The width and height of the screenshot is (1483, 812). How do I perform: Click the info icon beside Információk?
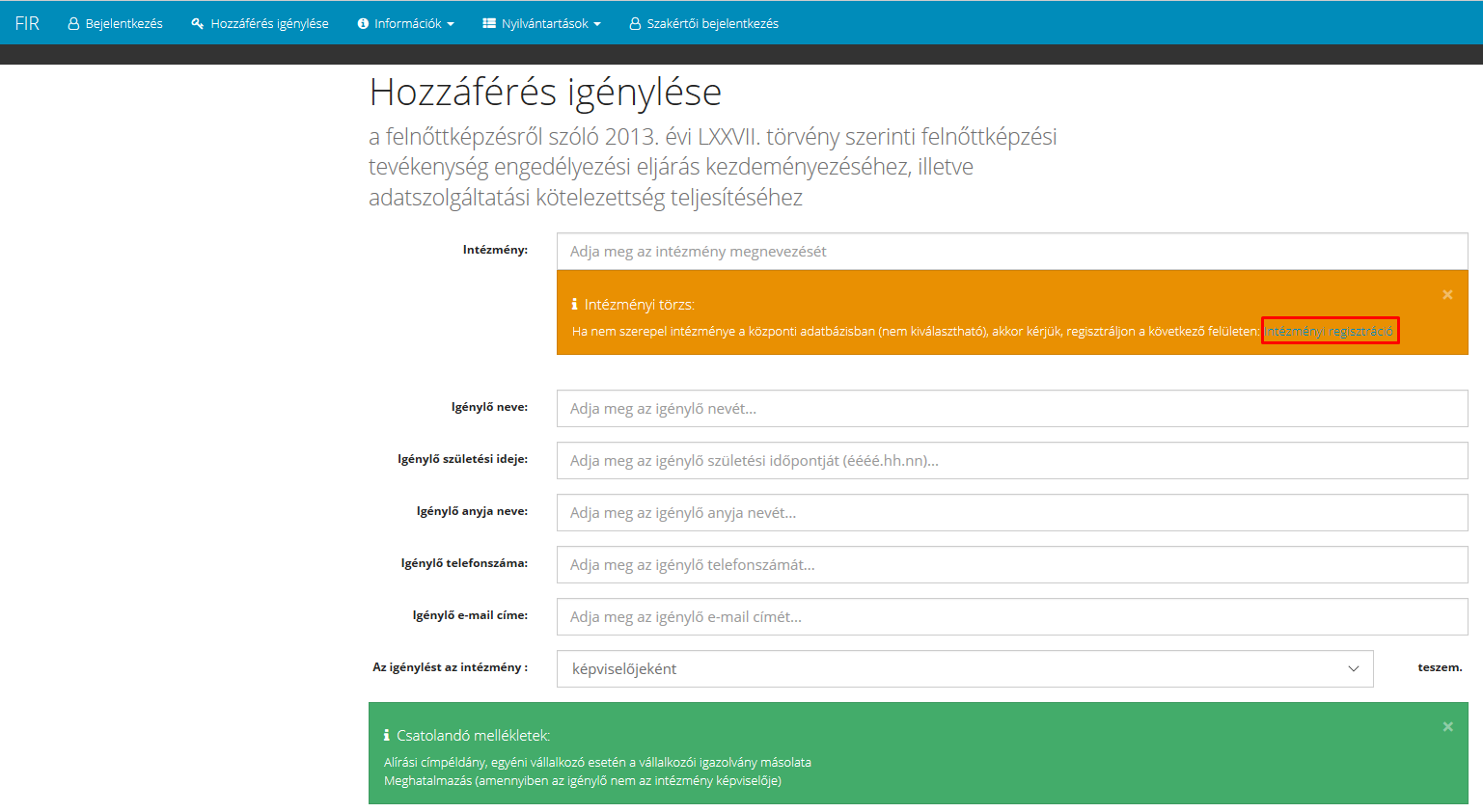(x=363, y=24)
